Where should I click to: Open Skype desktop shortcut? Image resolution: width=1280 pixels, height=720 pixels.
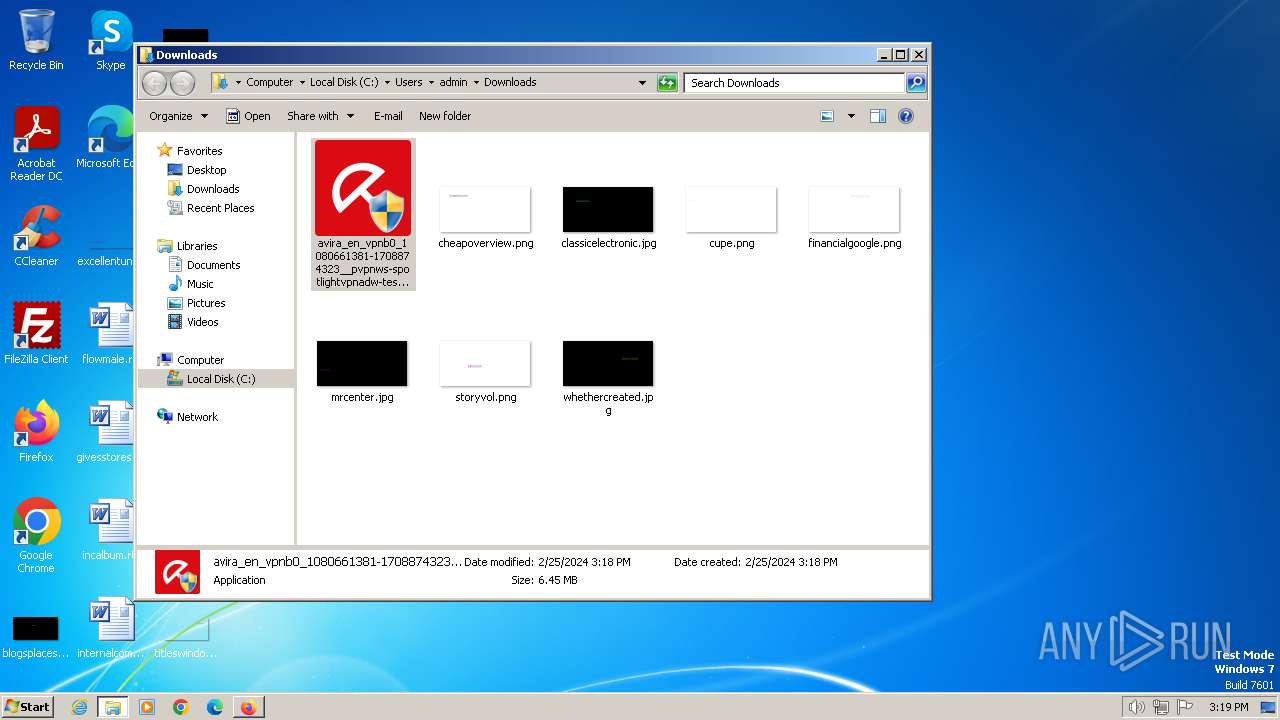click(110, 41)
